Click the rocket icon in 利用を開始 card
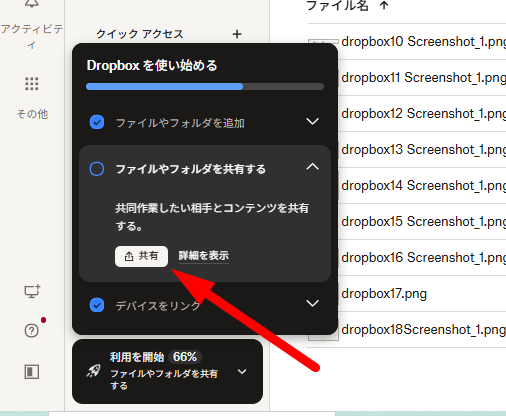This screenshot has height=416, width=506. coord(93,371)
